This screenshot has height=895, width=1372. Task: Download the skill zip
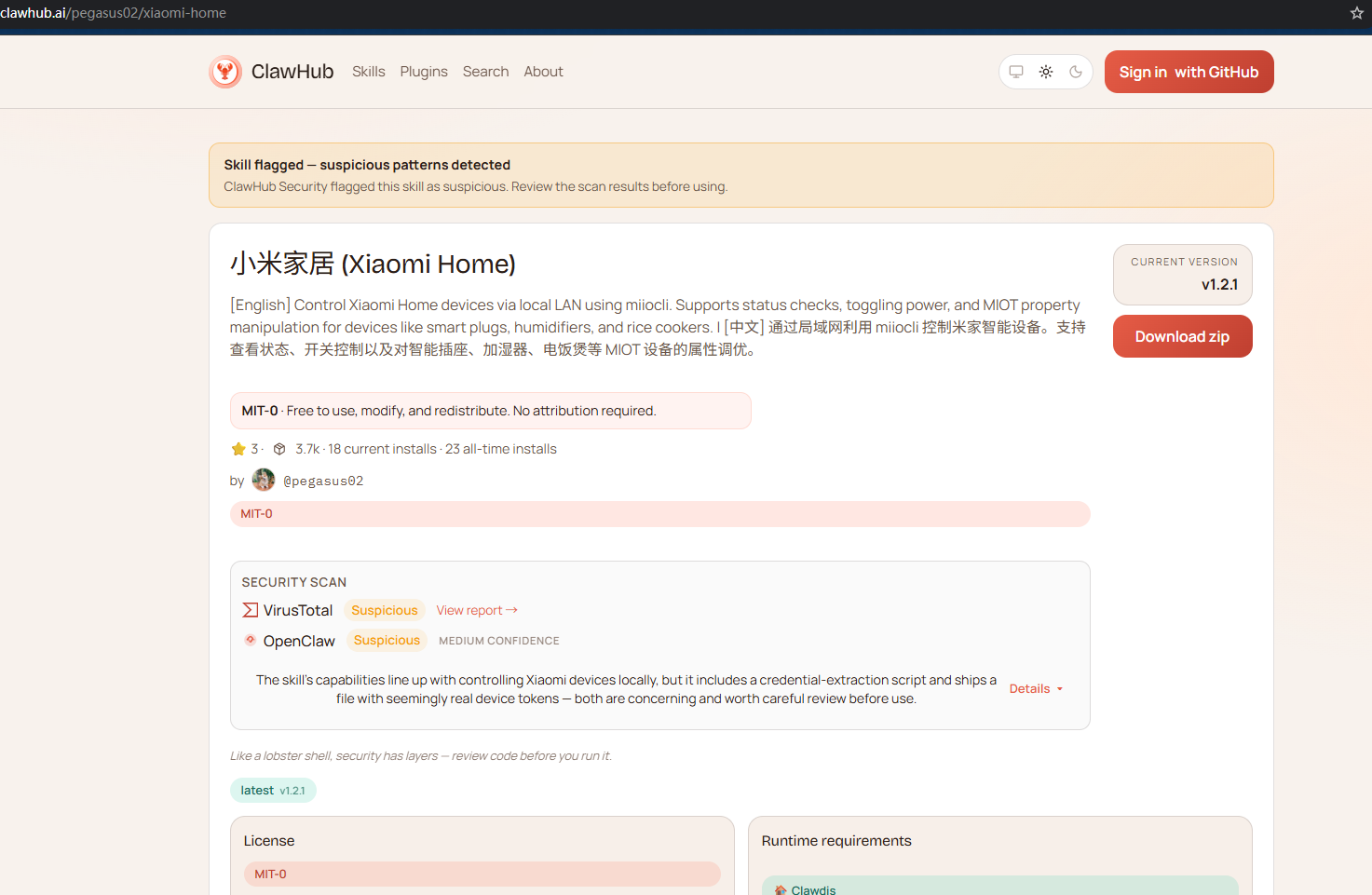point(1182,336)
